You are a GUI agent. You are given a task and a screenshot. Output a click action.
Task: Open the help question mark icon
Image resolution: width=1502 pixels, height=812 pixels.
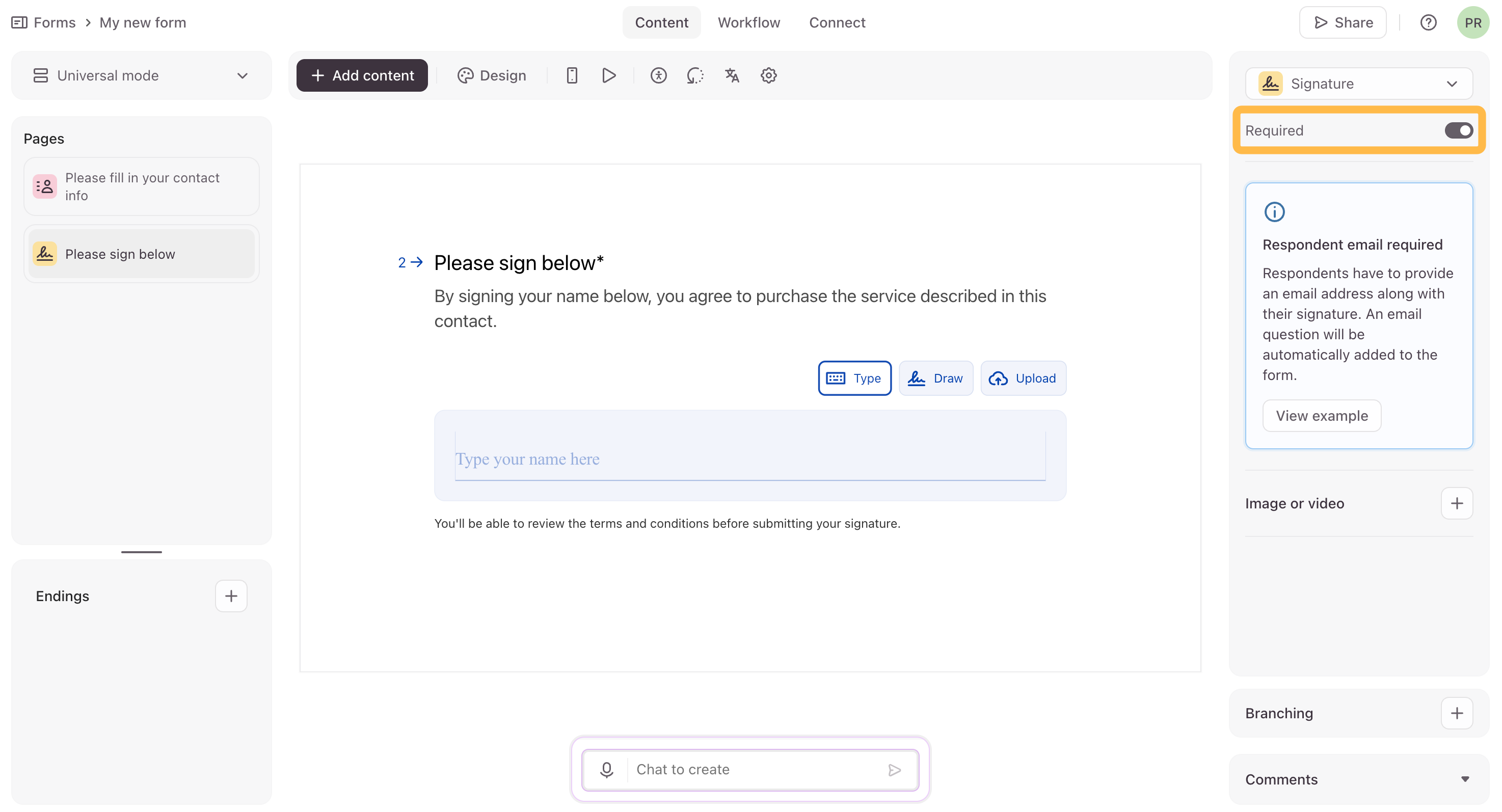[x=1428, y=23]
